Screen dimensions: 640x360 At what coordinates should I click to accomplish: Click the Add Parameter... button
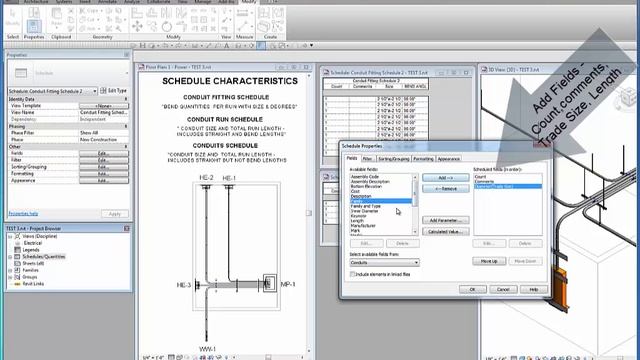(446, 220)
